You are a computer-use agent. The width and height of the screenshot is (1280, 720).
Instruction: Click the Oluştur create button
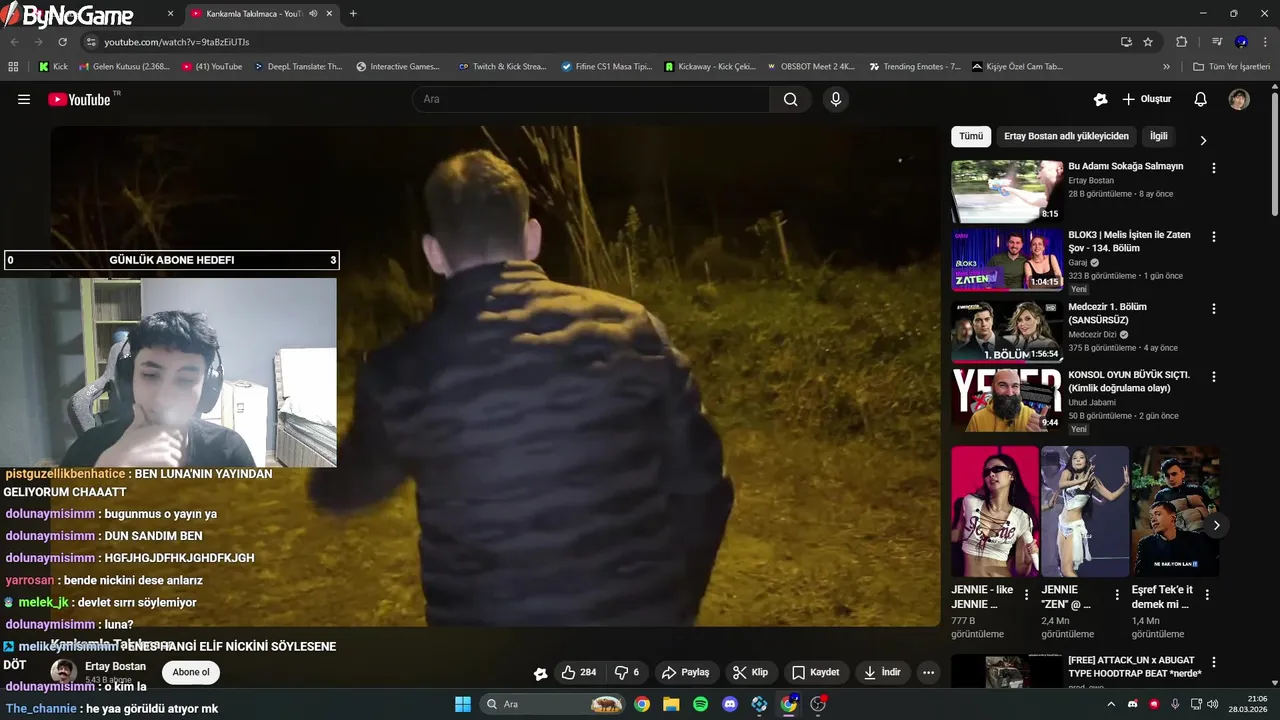click(1147, 99)
